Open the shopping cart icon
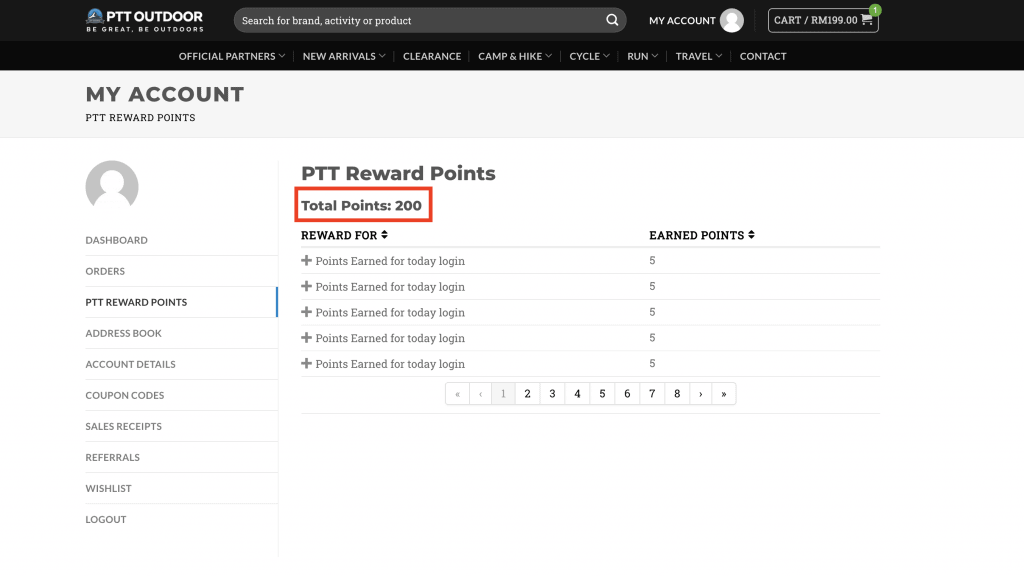 [866, 20]
